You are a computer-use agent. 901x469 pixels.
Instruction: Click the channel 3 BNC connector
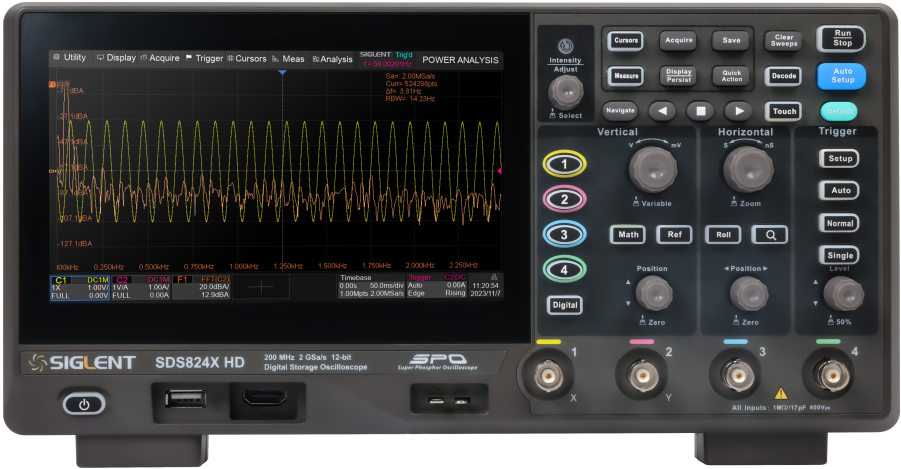tap(737, 376)
